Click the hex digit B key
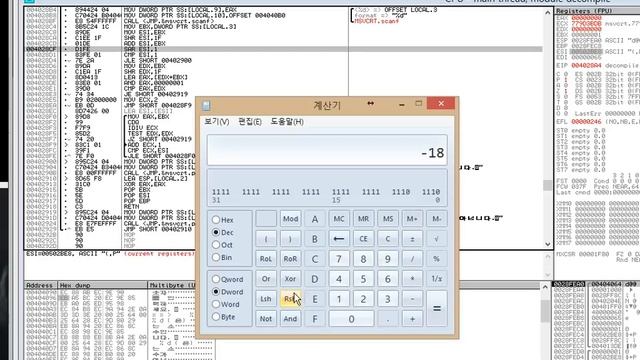Image resolution: width=640 pixels, height=360 pixels. [x=315, y=239]
